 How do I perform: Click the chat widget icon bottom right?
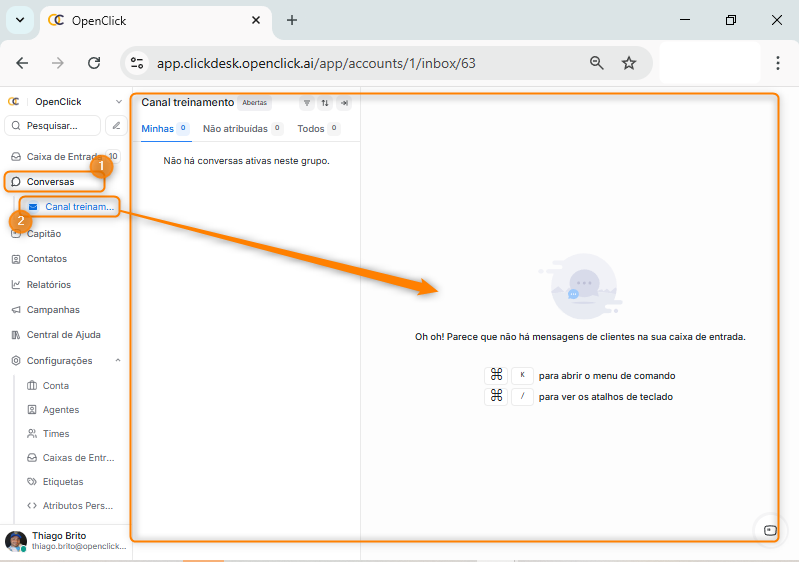tap(769, 530)
